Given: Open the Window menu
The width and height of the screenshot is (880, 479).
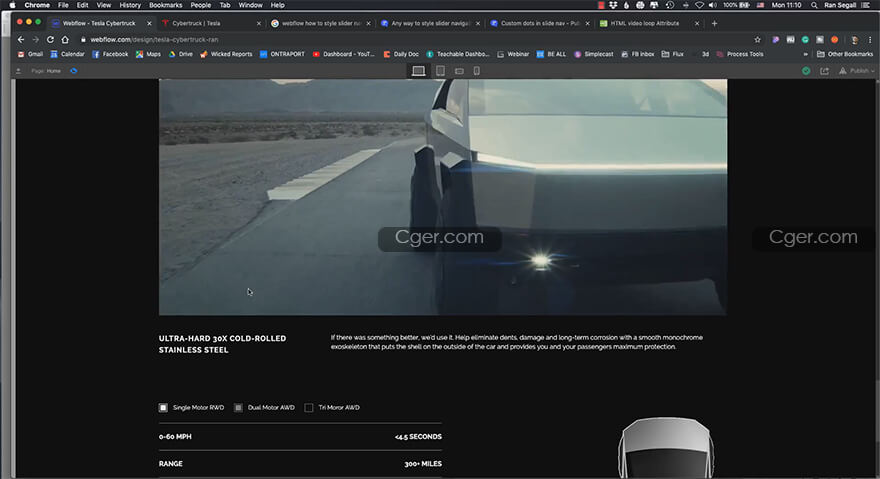Looking at the screenshot, I should coord(250,5).
